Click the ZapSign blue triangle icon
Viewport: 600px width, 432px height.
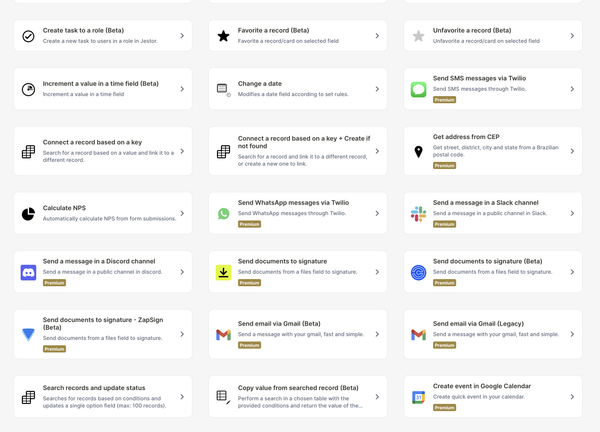tap(28, 334)
